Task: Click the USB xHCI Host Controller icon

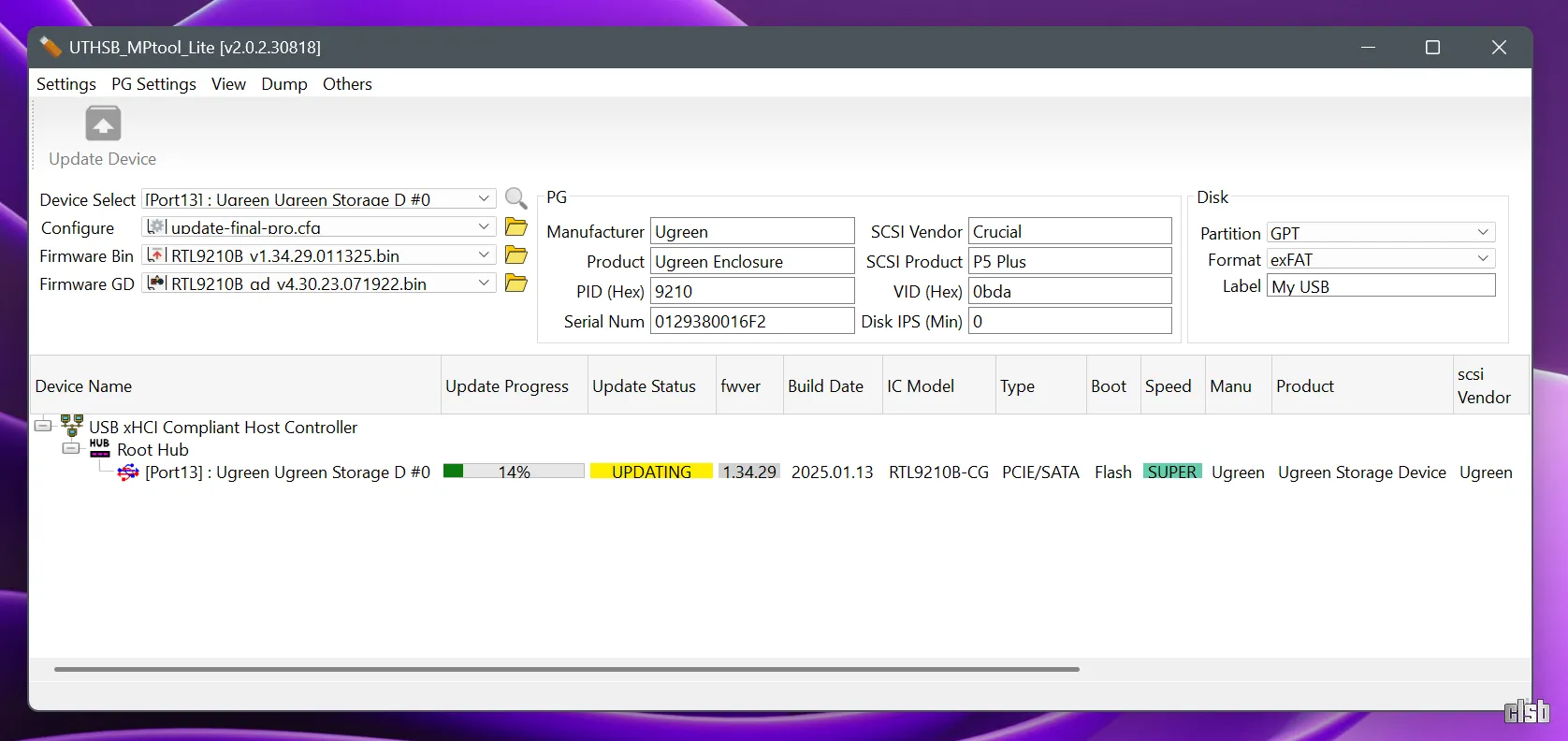Action: 72,427
